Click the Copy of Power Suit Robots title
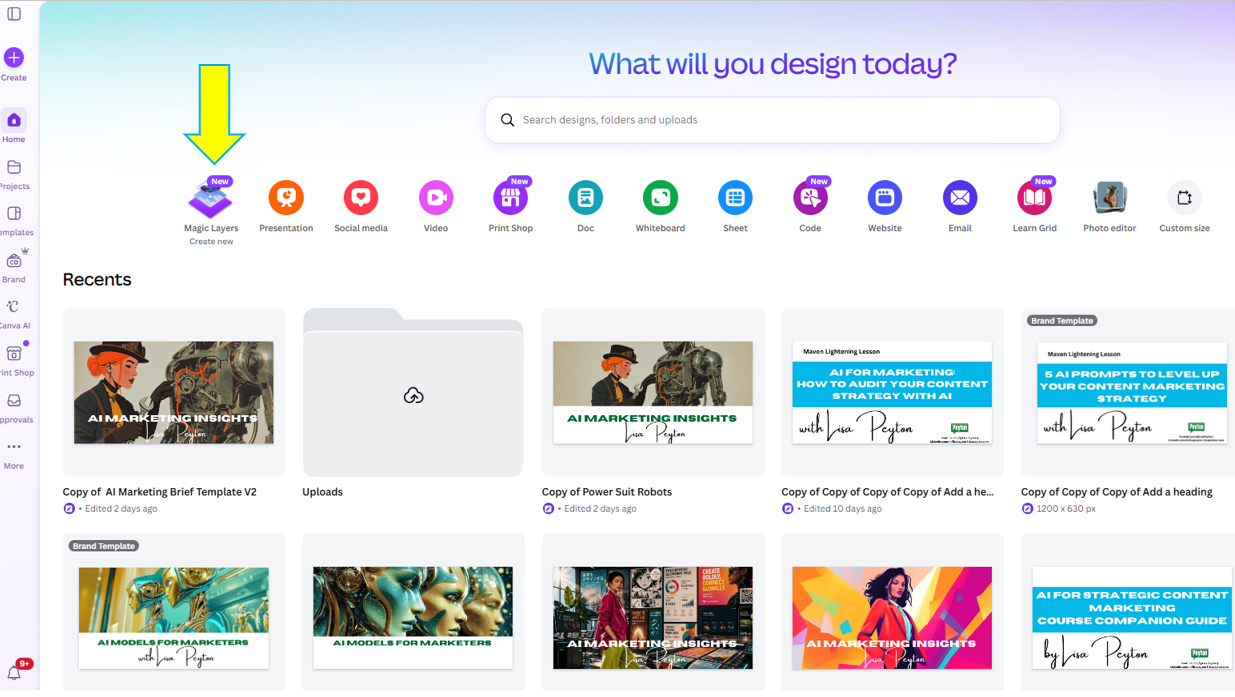 tap(607, 492)
